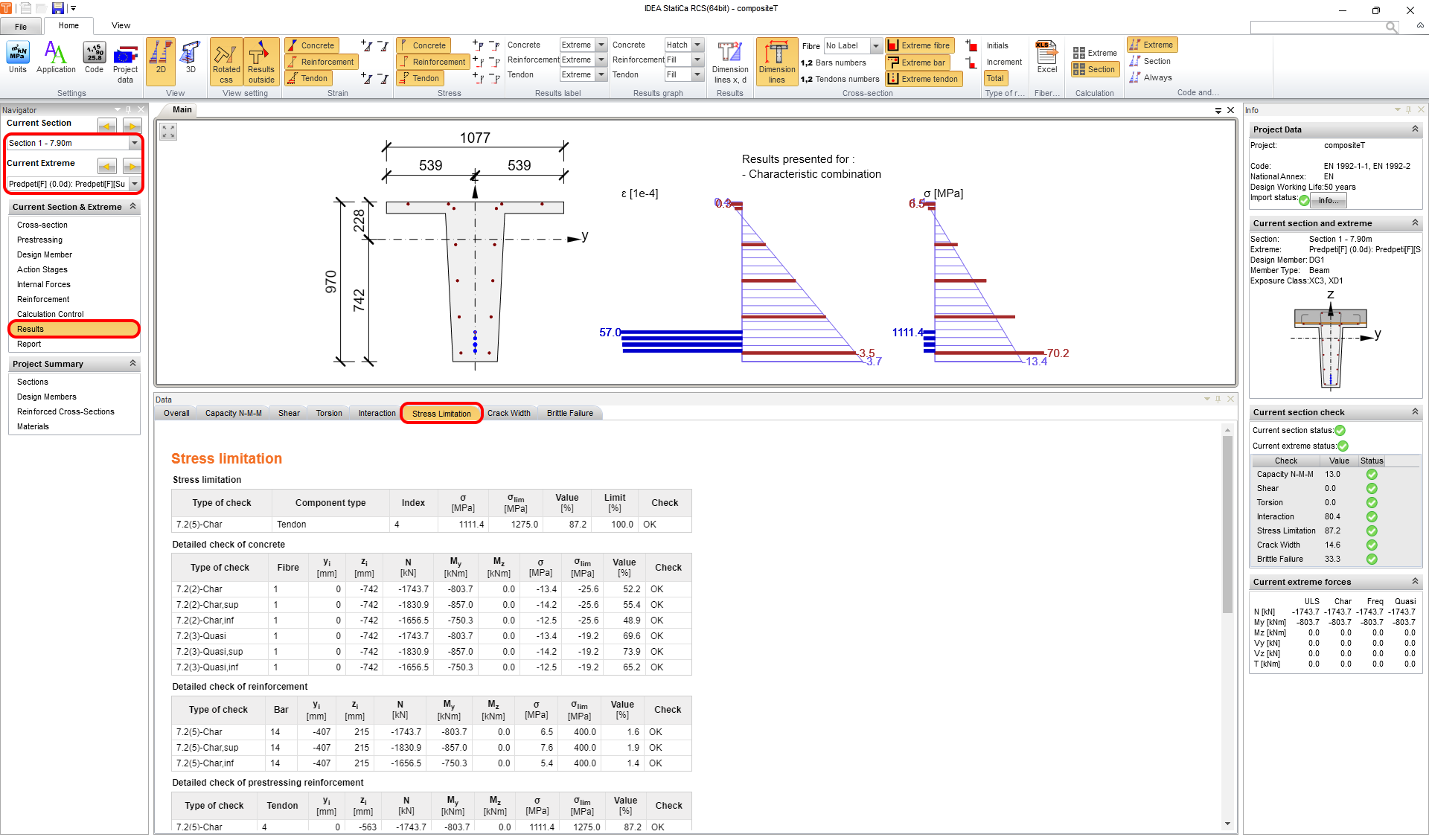
Task: Enable Extreme fibre labels
Action: pyautogui.click(x=919, y=45)
